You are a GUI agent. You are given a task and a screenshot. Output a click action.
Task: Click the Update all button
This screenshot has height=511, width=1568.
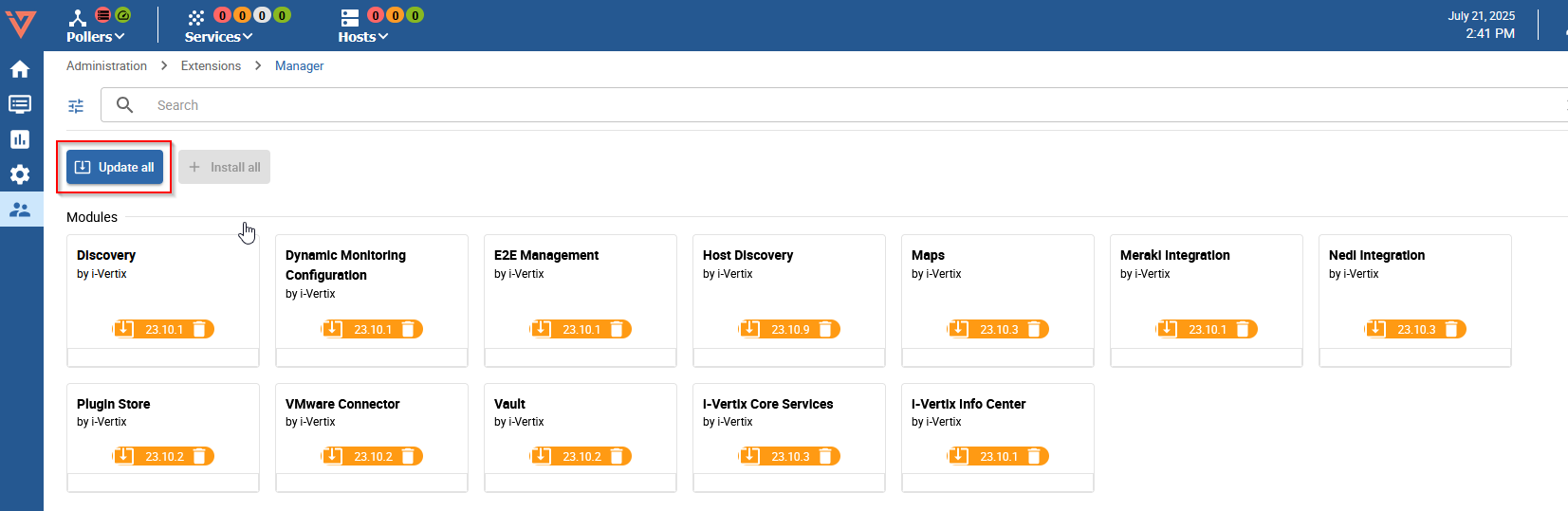click(115, 167)
